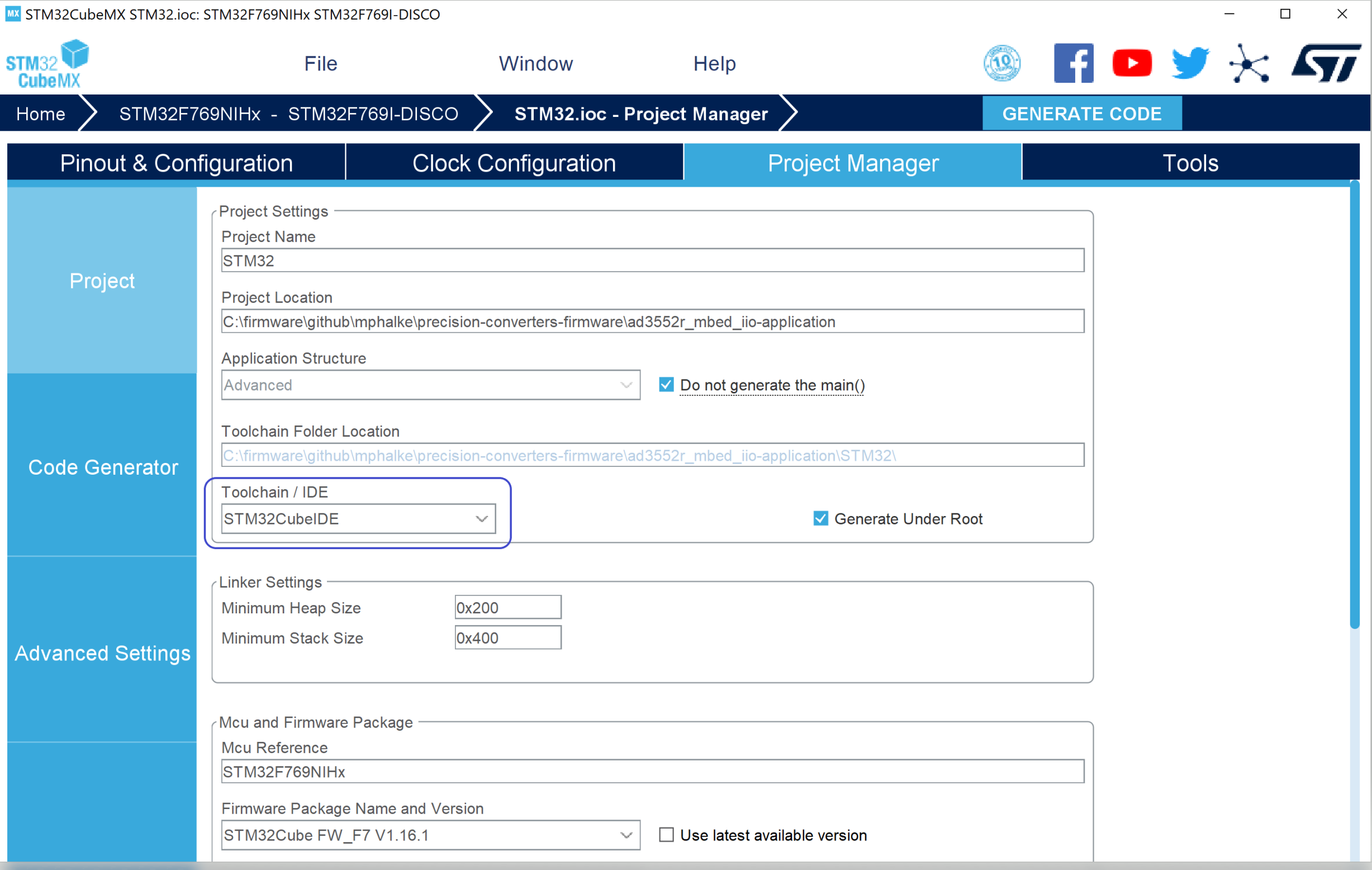The height and width of the screenshot is (870, 1372).
Task: Open the YouTube icon link
Action: 1132,63
